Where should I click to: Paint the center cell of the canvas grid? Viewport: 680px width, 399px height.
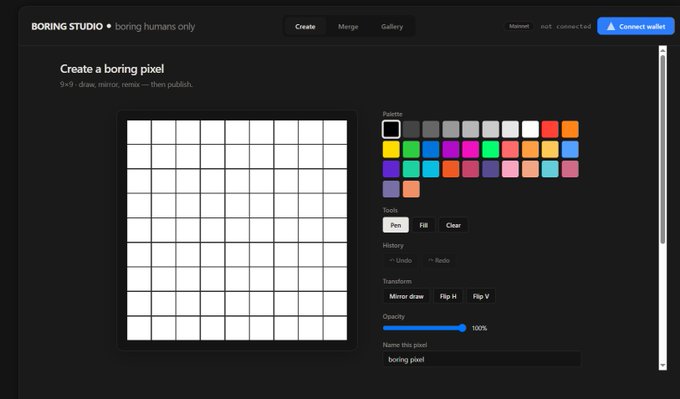237,230
